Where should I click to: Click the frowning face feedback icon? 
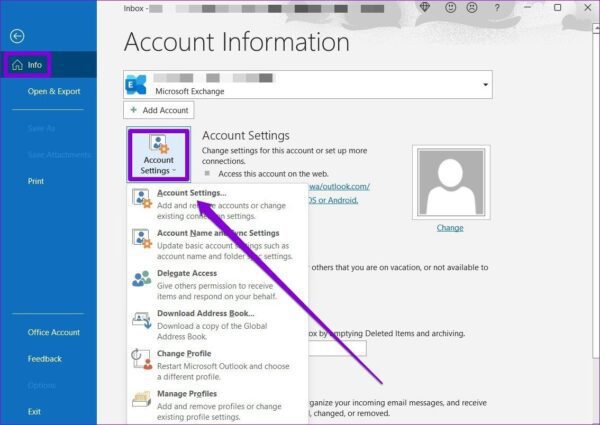(472, 7)
